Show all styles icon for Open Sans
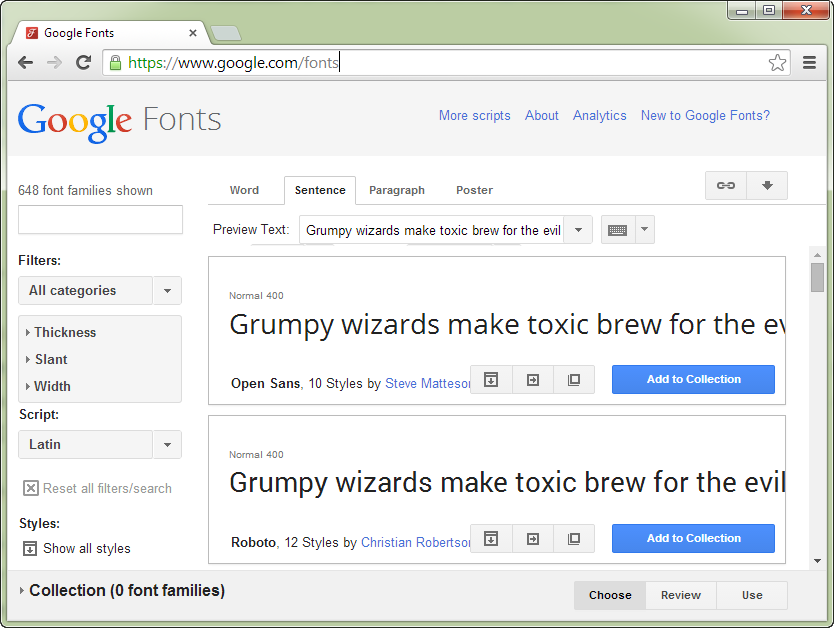 [491, 380]
